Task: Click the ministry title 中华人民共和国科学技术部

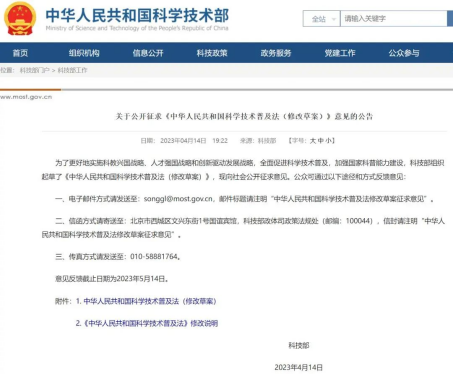Action: tap(137, 15)
